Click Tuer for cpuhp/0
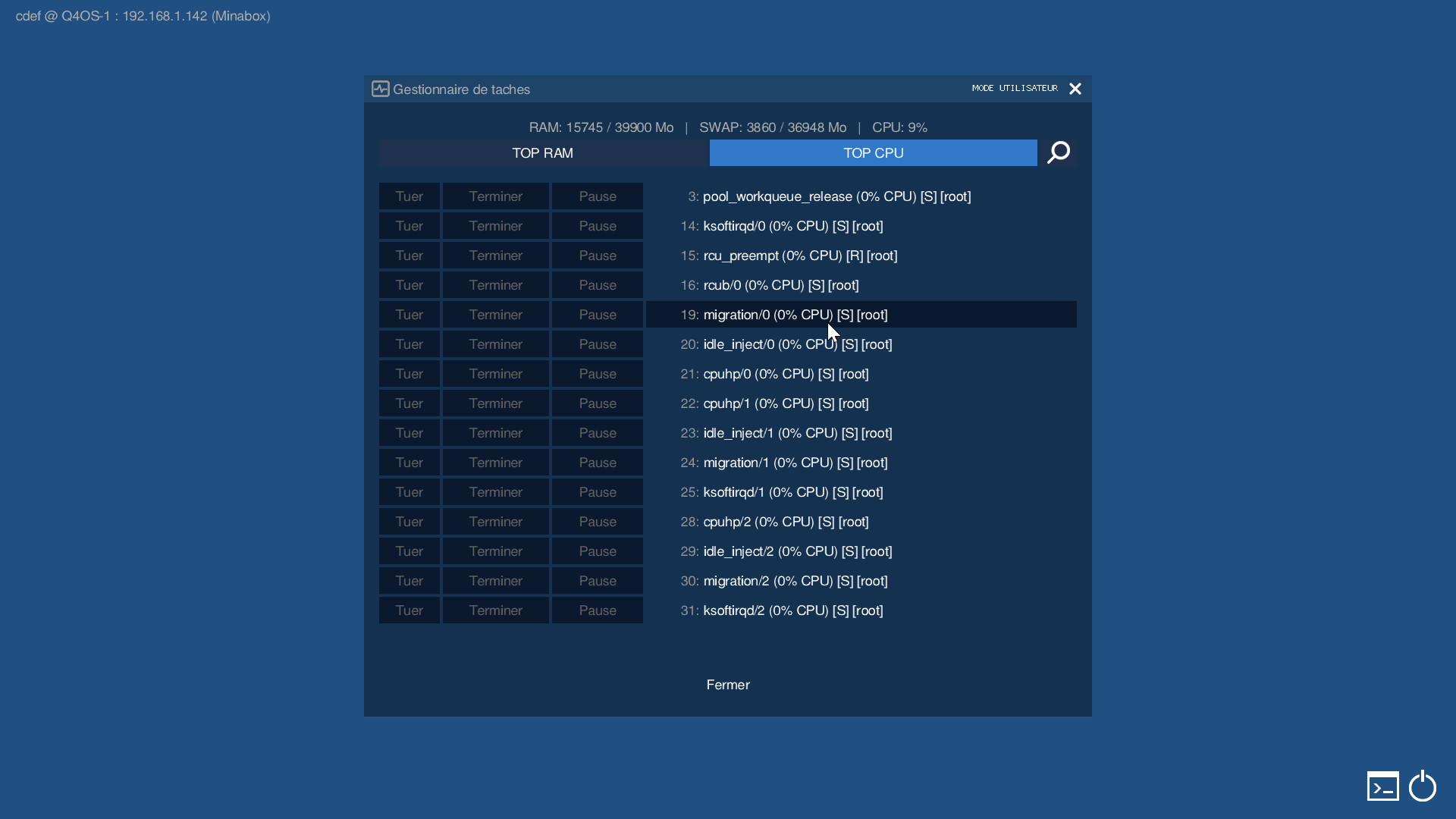 pos(409,374)
